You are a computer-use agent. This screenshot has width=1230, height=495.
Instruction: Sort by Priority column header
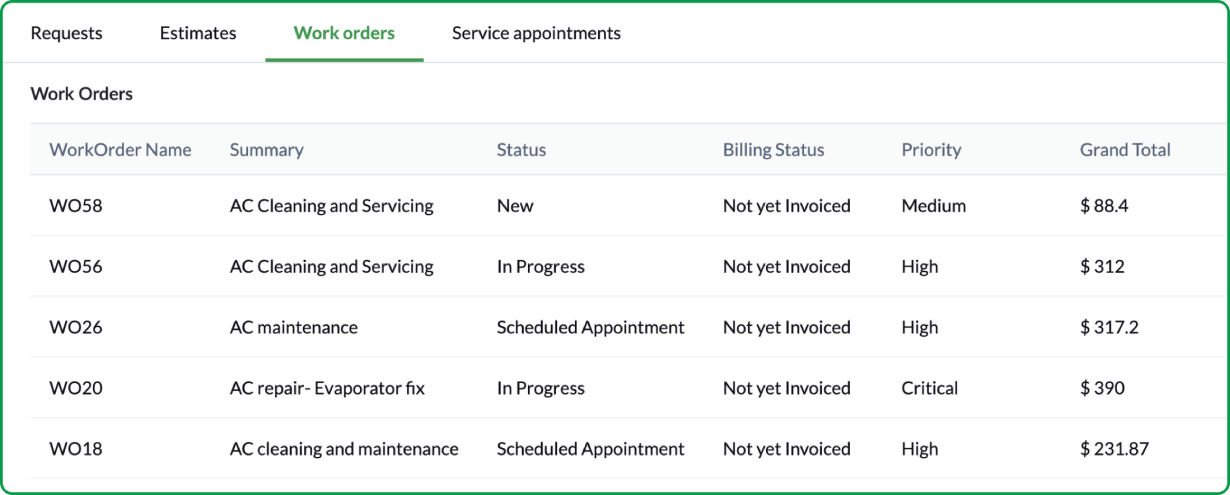click(x=930, y=150)
